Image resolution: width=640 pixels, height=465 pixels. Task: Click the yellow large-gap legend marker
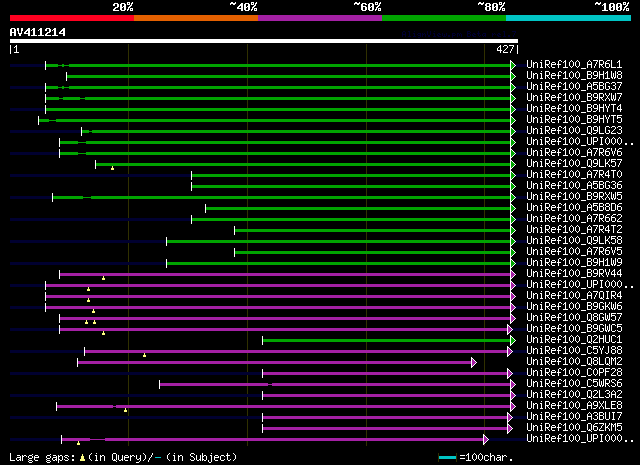pos(82,458)
